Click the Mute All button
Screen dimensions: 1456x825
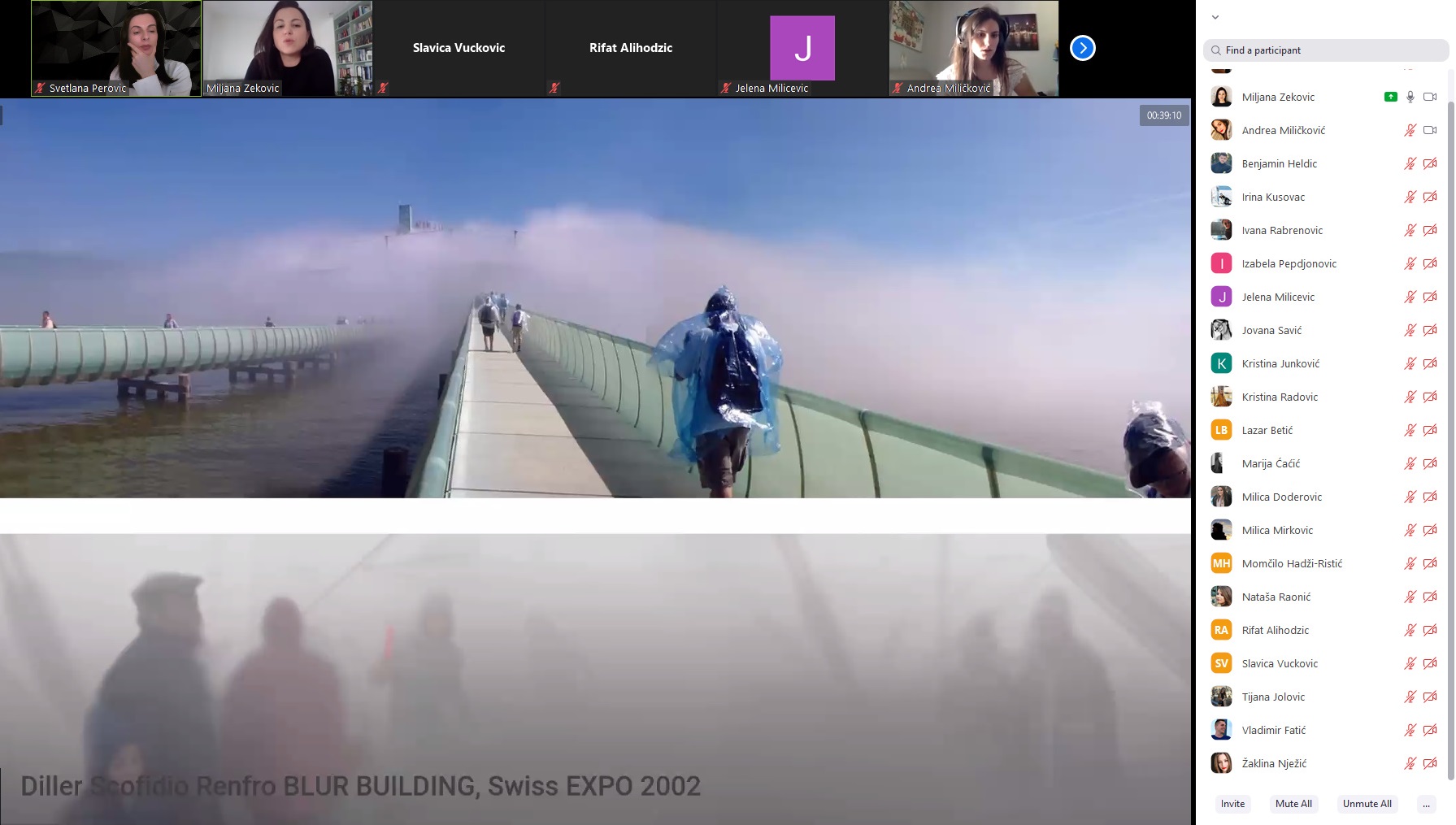tap(1293, 804)
